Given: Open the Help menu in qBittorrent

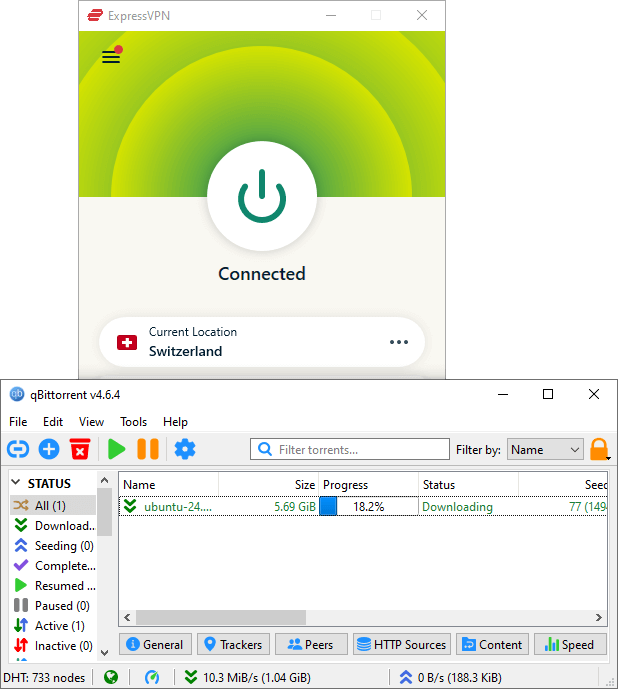Looking at the screenshot, I should pos(175,422).
